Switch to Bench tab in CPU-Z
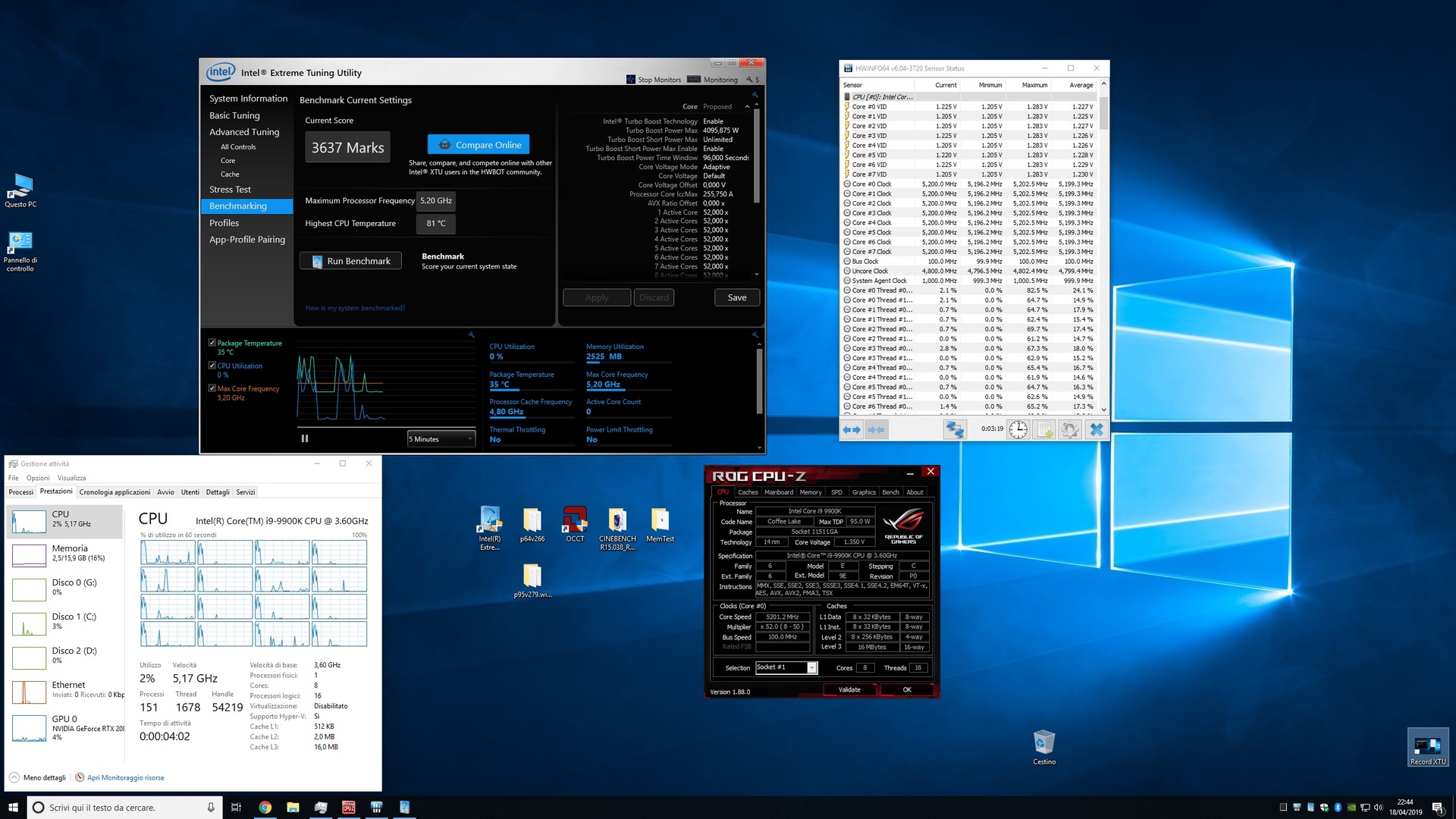This screenshot has width=1456, height=819. [890, 492]
